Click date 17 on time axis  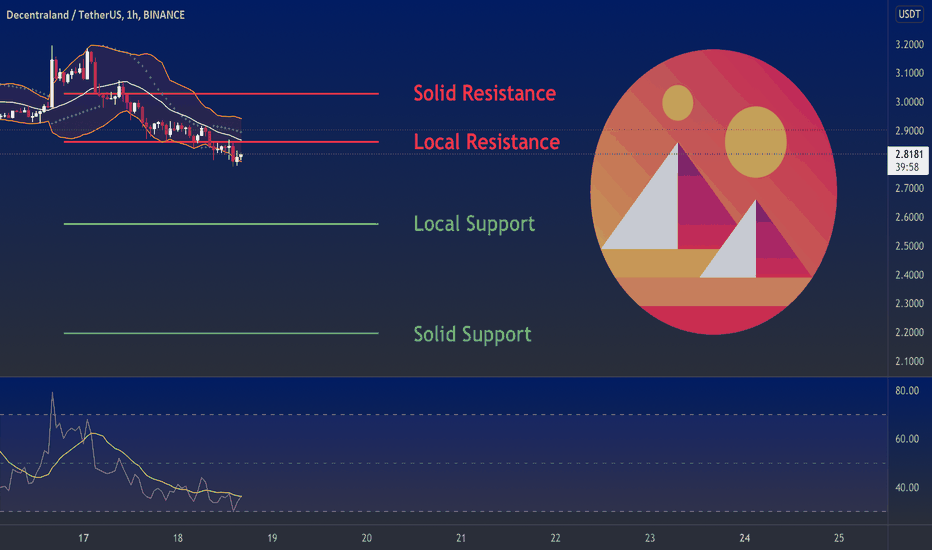pyautogui.click(x=84, y=538)
